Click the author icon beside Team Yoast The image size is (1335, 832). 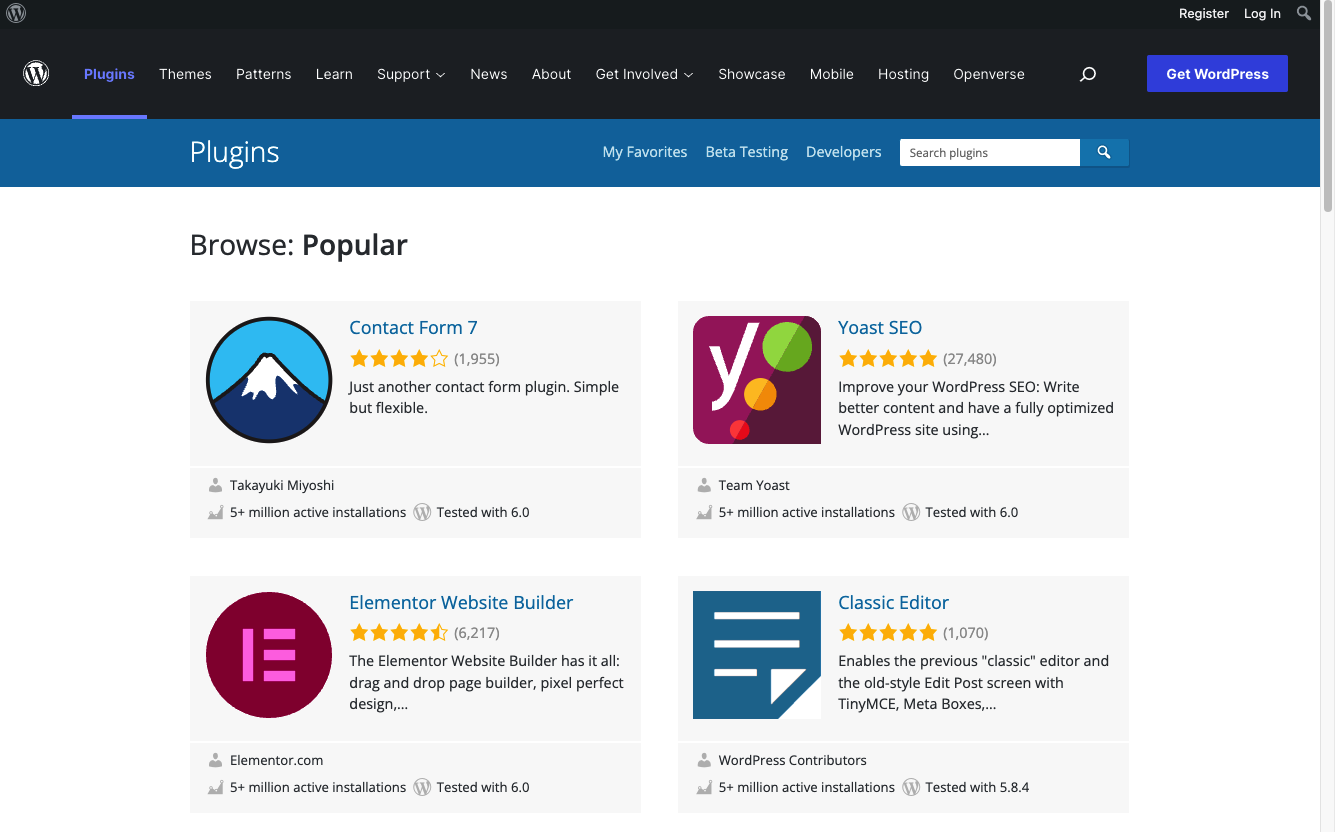coord(704,485)
